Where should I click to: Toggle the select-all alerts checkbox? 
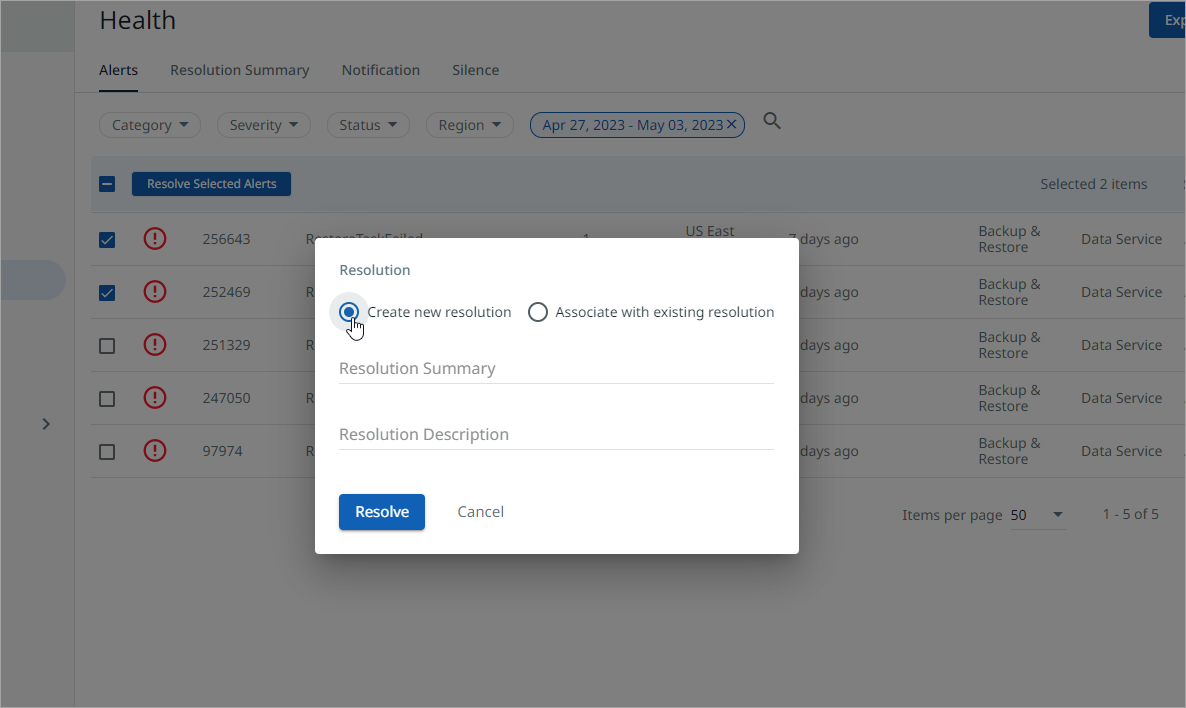pos(107,184)
